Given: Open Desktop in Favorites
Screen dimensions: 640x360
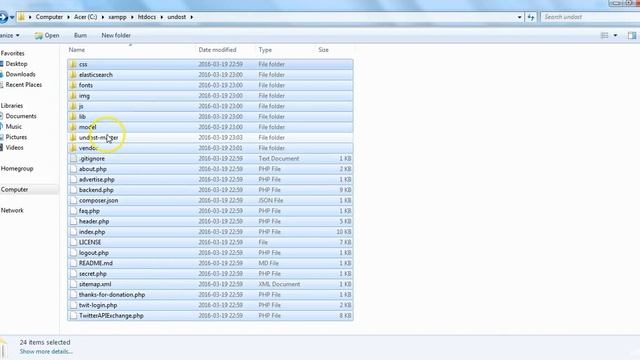Looking at the screenshot, I should 16,64.
